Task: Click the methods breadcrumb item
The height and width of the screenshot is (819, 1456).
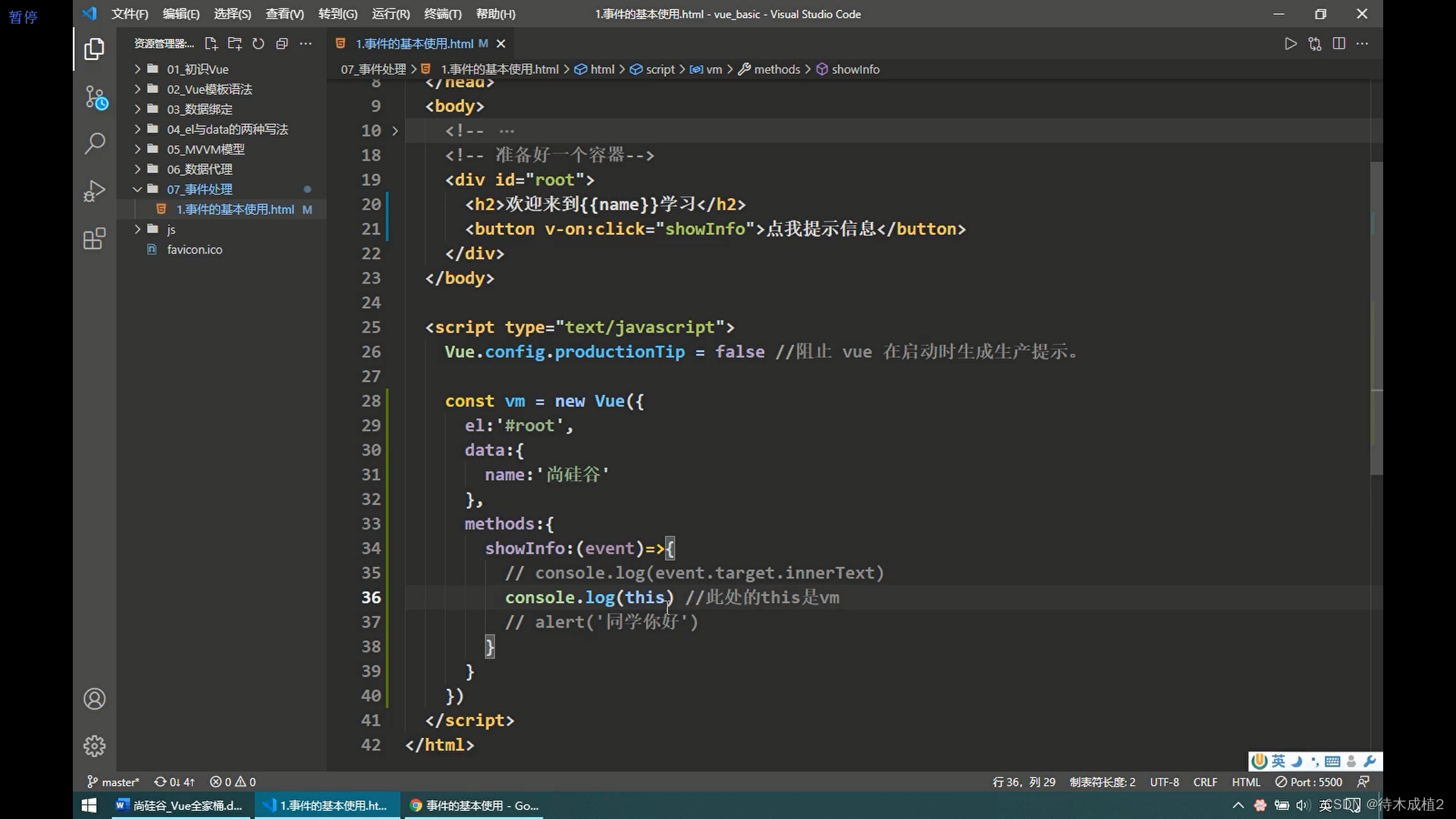Action: [769, 69]
